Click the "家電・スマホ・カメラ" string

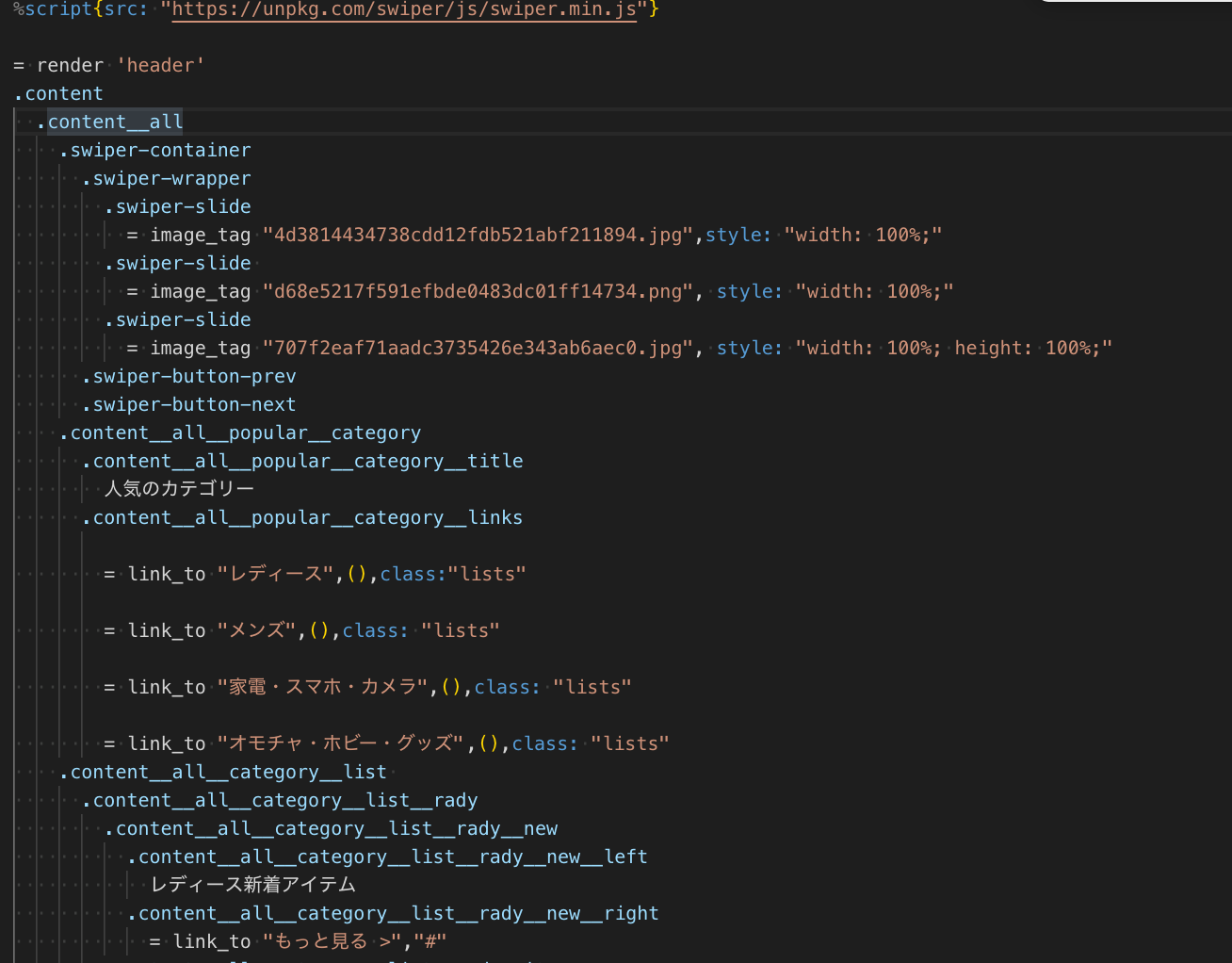(x=322, y=687)
